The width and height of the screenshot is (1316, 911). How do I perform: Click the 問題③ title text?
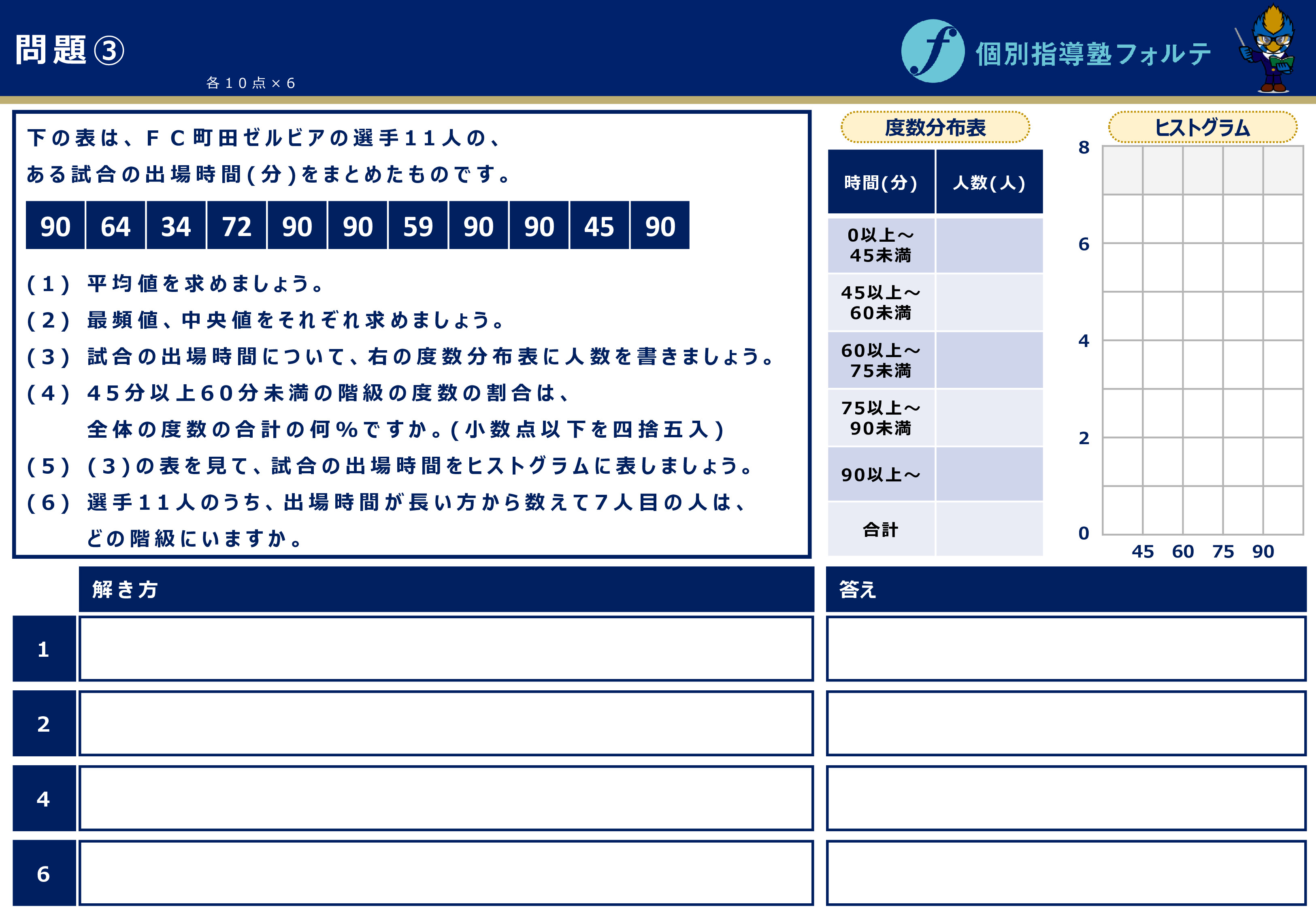[69, 50]
